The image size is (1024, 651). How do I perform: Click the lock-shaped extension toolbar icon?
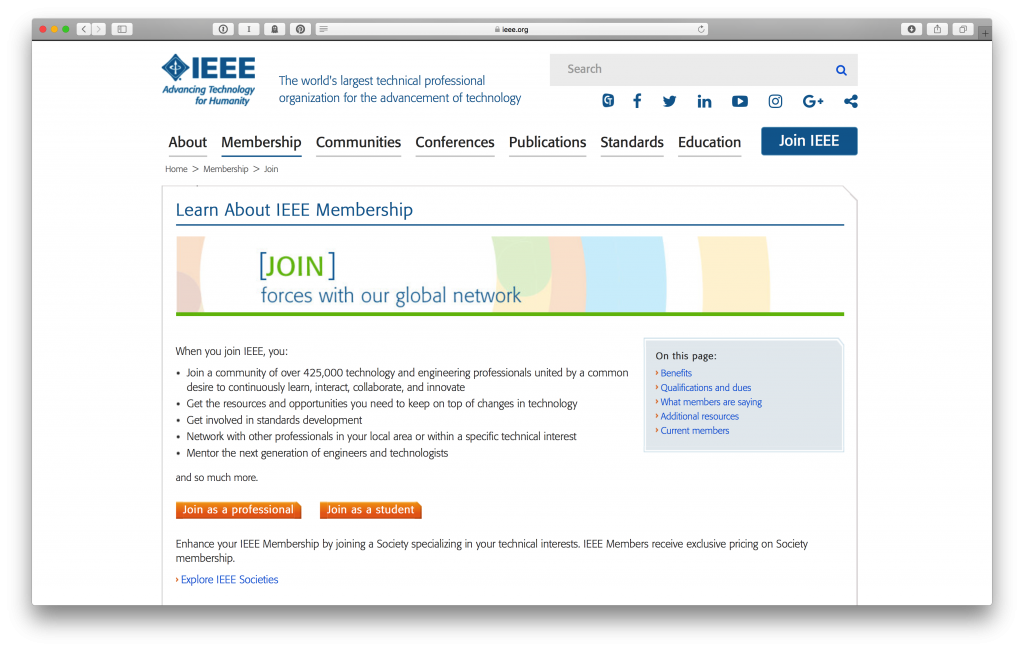click(x=275, y=29)
